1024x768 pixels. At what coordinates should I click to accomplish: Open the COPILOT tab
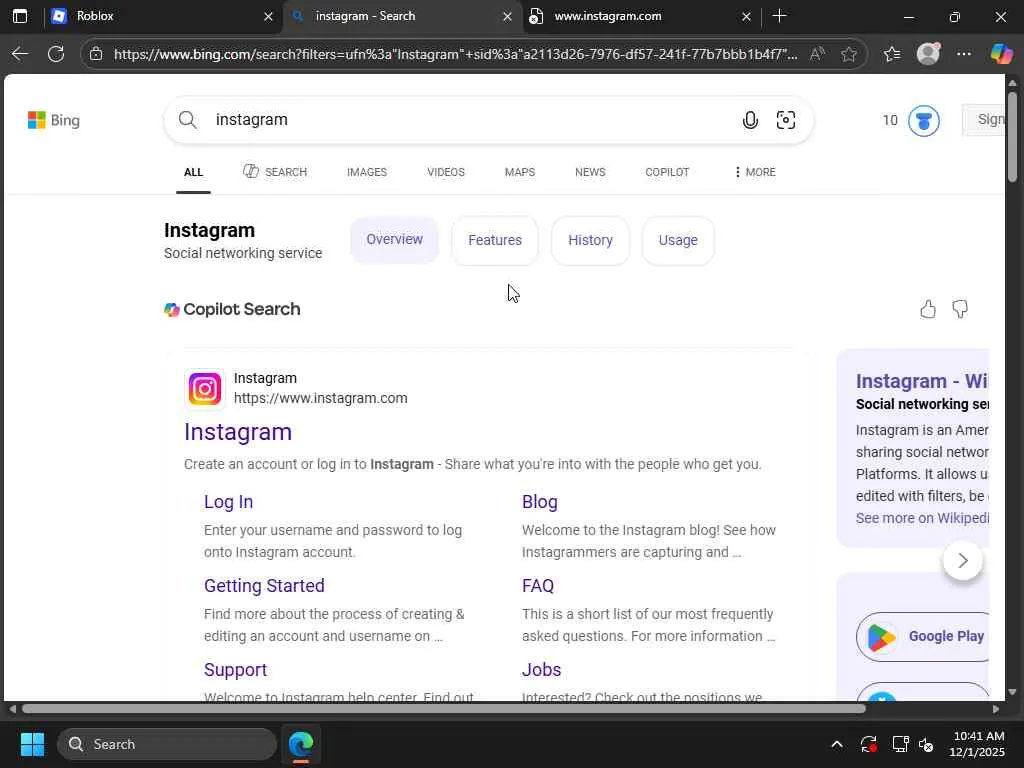667,172
